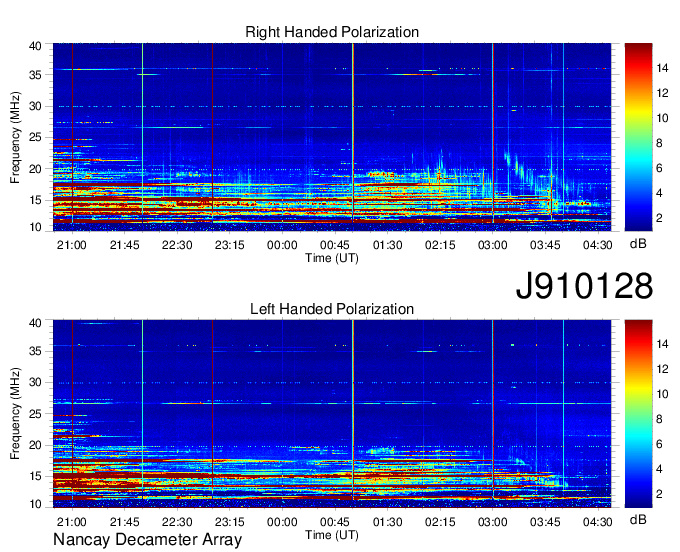Viewport: 680px width, 552px height.
Task: Click the Left Handed Polarization title
Action: [x=332, y=309]
